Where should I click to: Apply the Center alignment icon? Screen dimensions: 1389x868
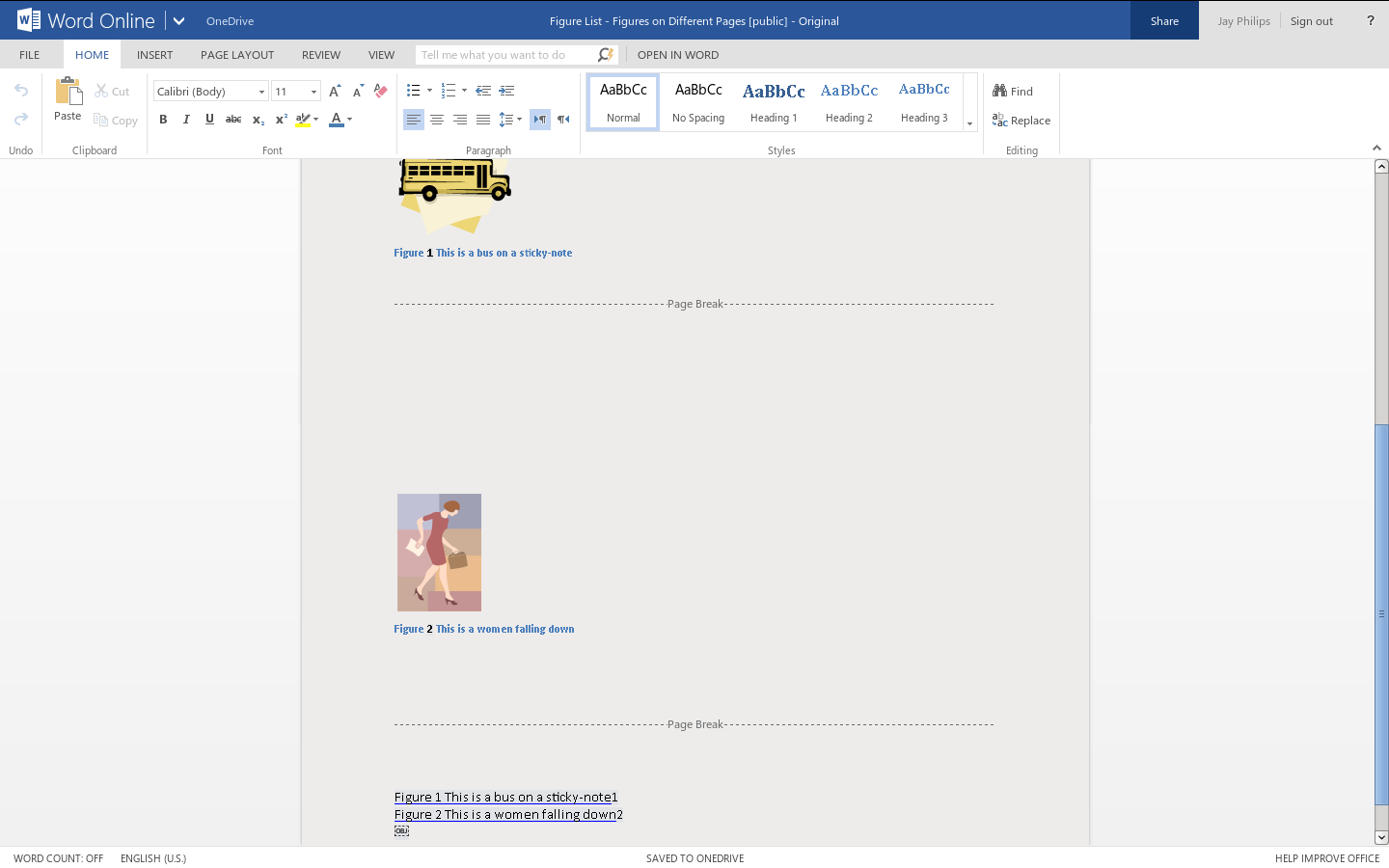437,120
